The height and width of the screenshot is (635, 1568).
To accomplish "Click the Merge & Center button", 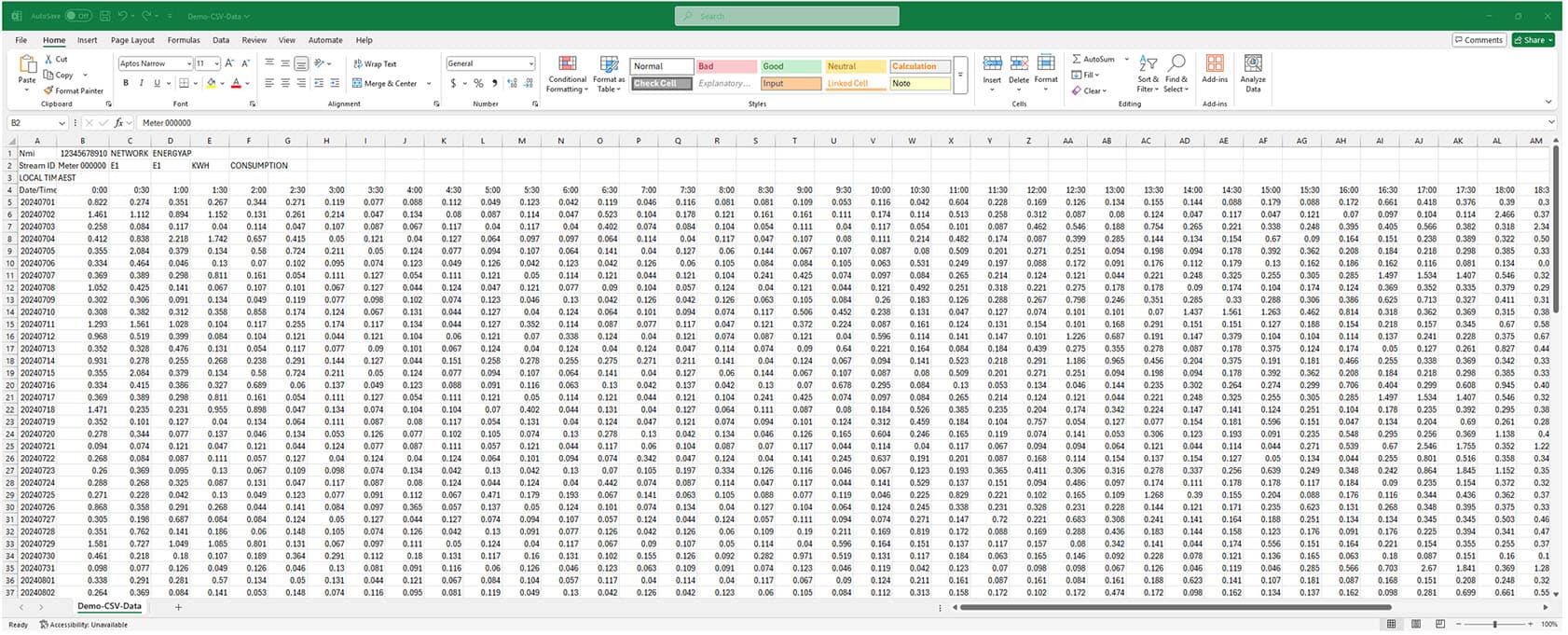I will 385,83.
